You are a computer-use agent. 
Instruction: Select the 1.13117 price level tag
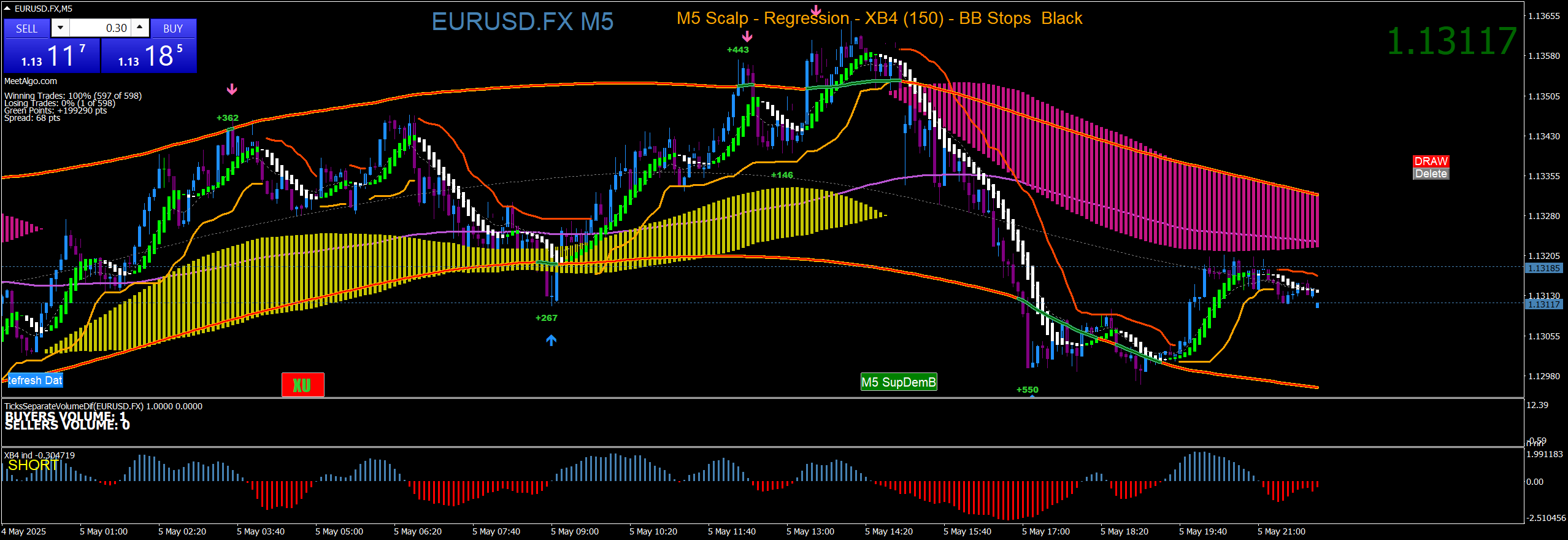click(1543, 304)
